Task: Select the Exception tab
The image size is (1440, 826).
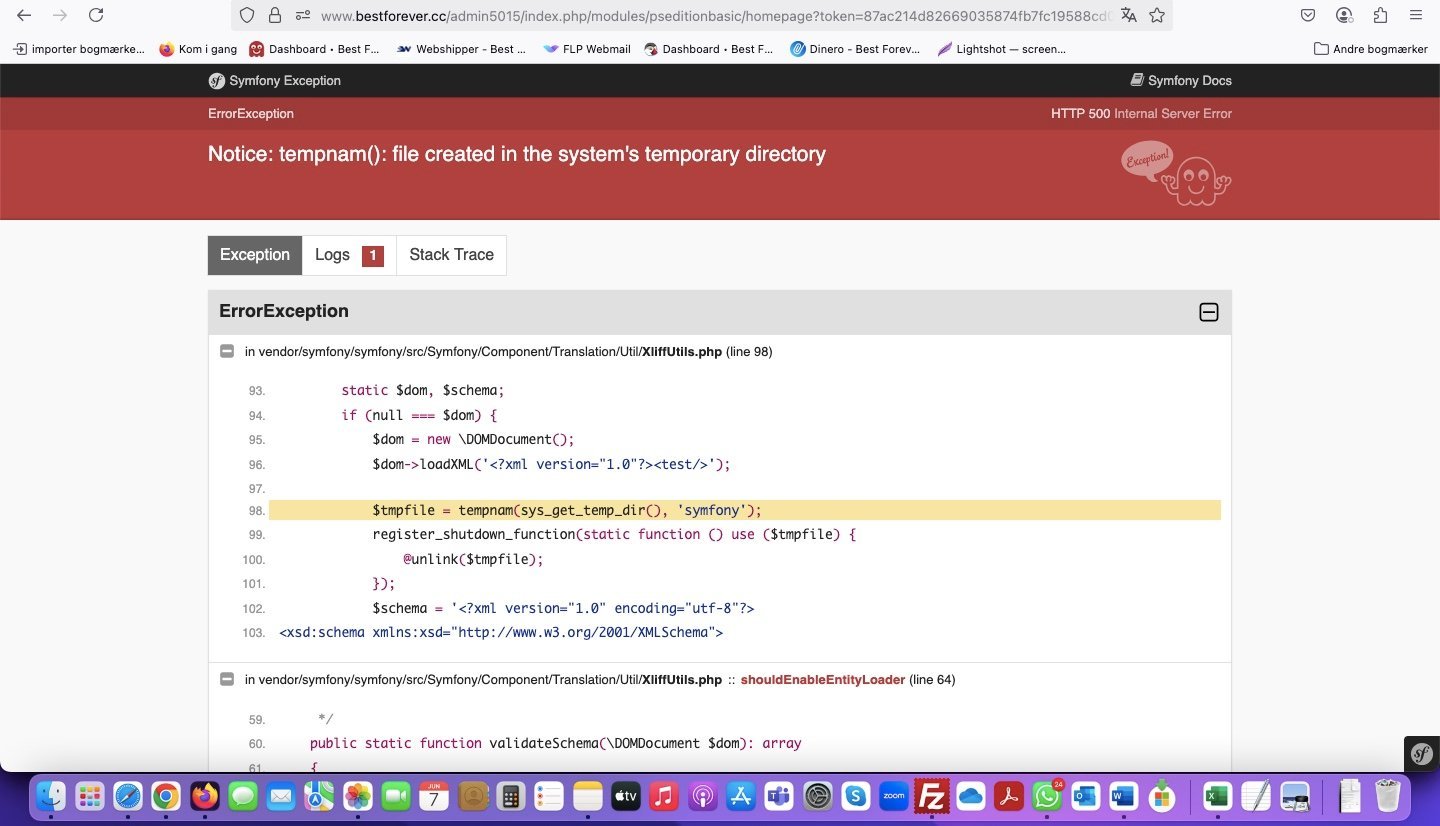Action: pyautogui.click(x=255, y=255)
